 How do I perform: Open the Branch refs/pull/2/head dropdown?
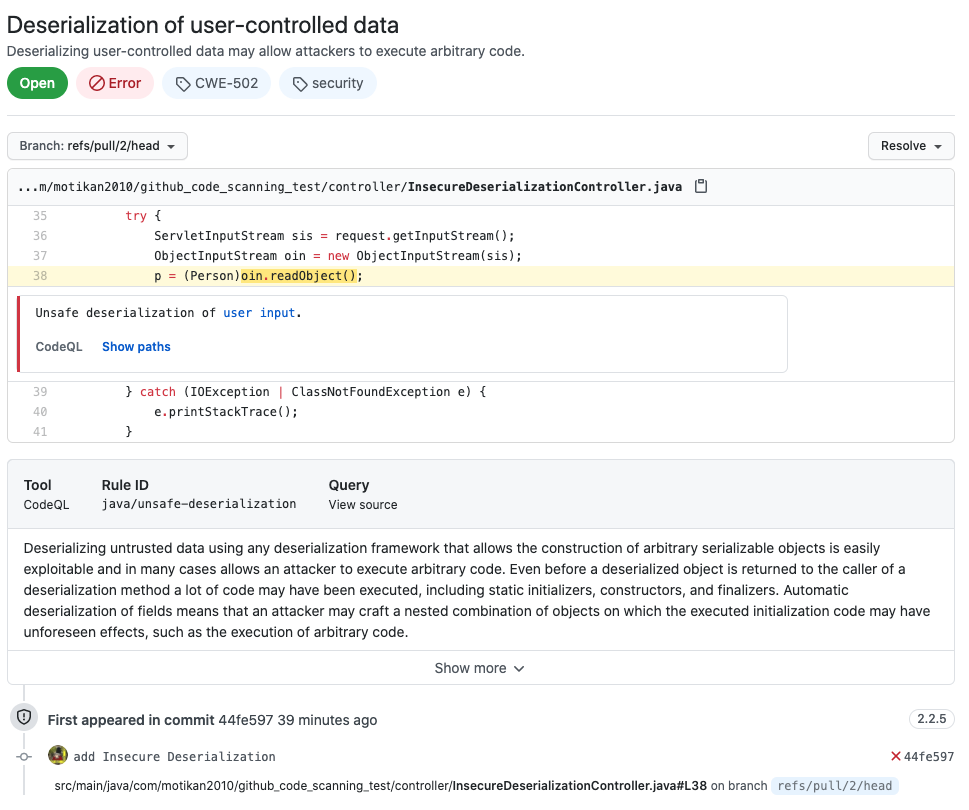(97, 146)
